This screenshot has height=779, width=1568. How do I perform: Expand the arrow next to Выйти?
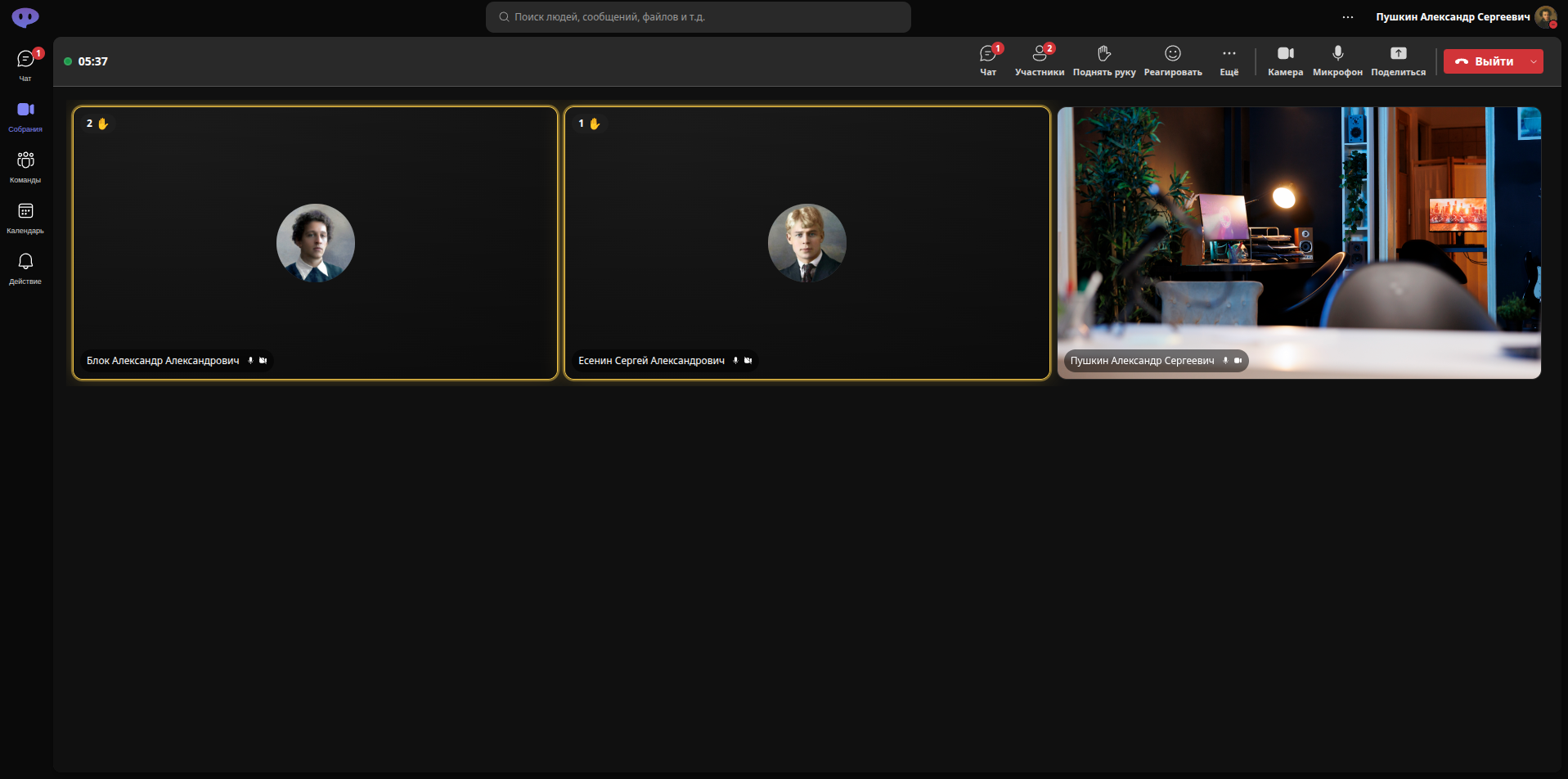pos(1534,61)
